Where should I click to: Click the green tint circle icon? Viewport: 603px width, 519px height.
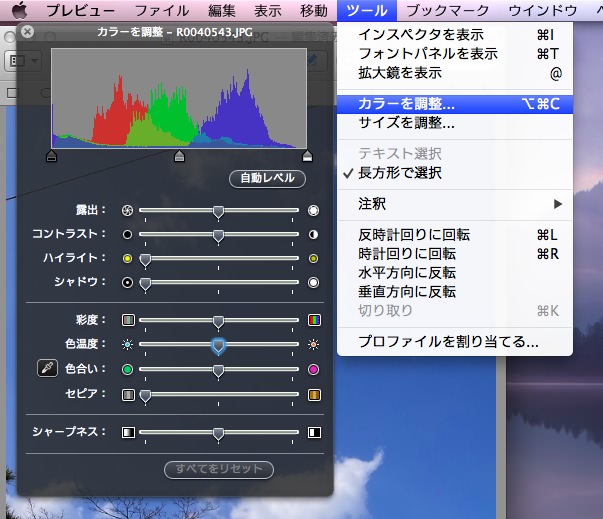point(127,369)
